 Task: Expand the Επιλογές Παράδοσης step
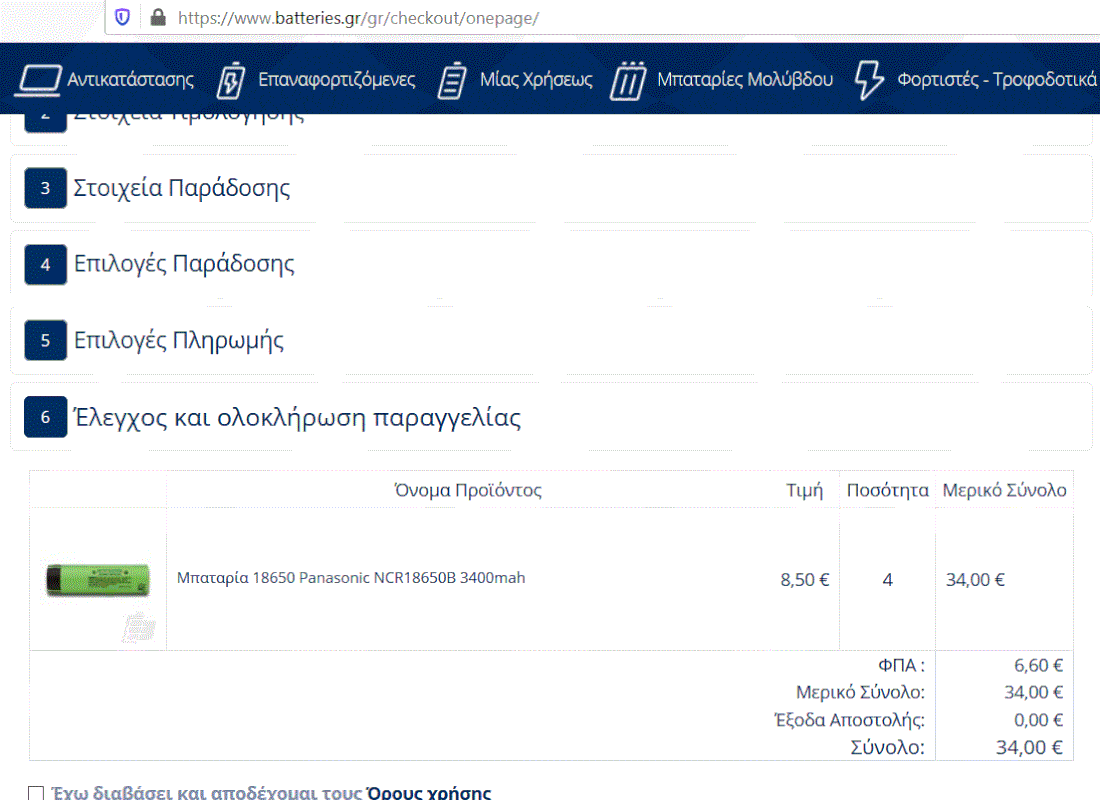tap(185, 265)
